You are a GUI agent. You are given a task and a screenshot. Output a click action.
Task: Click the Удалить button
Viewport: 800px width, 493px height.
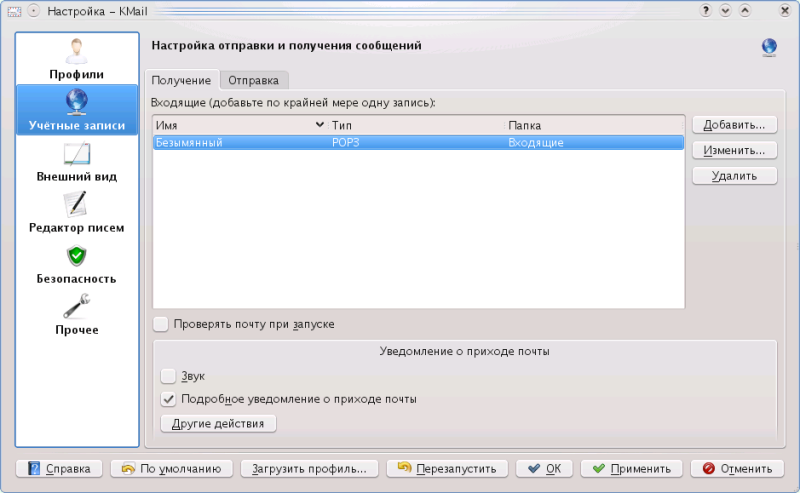point(734,176)
